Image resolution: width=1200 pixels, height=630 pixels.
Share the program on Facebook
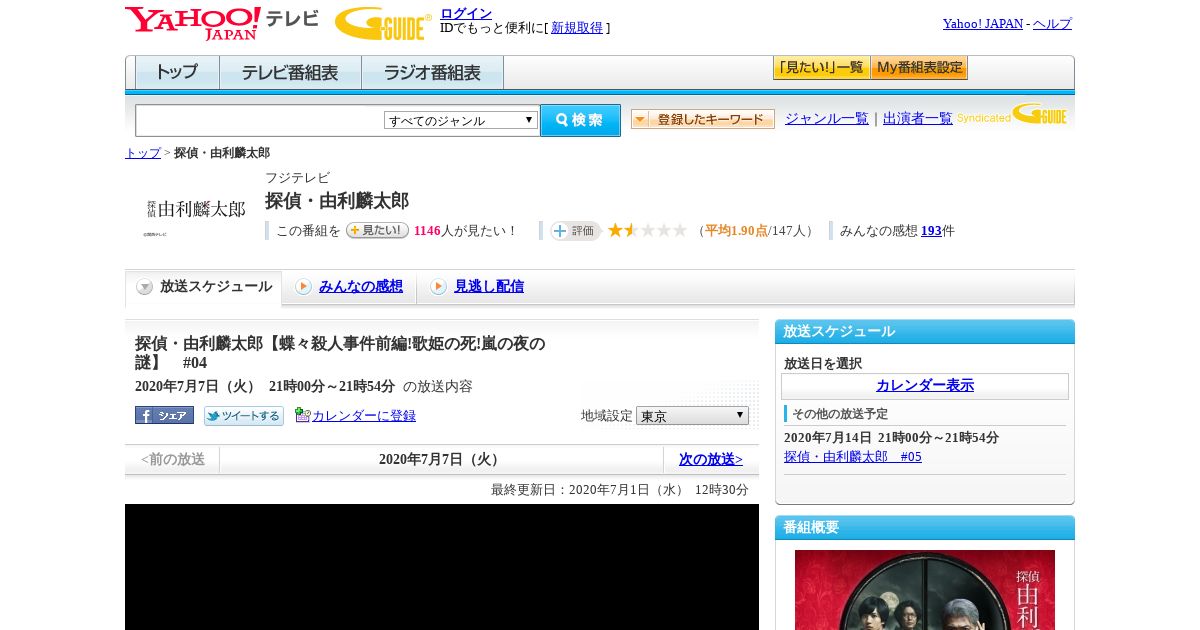pyautogui.click(x=164, y=415)
